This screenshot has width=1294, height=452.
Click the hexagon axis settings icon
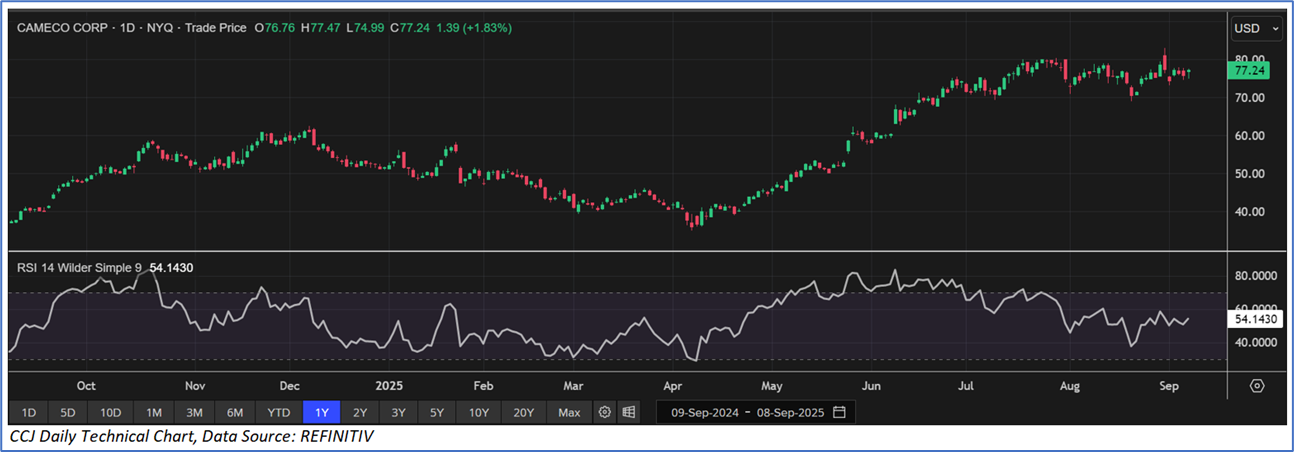[x=1257, y=386]
